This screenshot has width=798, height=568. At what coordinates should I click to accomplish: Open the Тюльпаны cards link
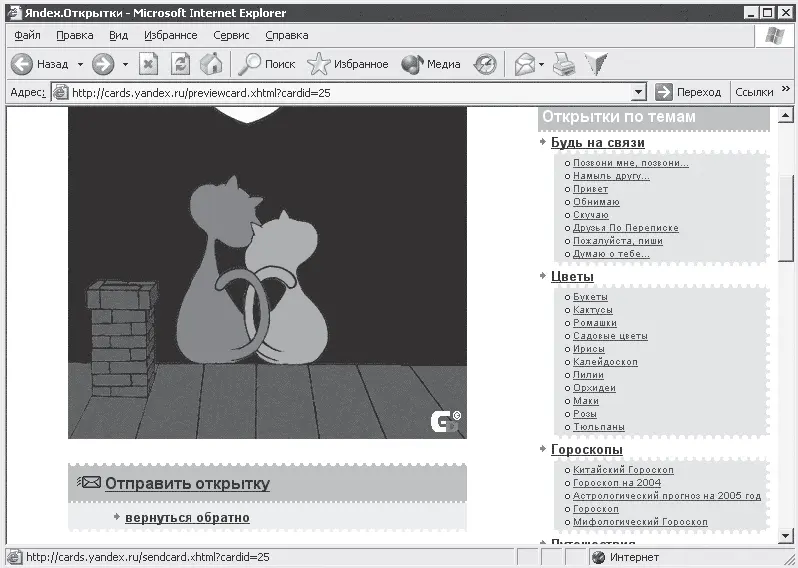(599, 427)
